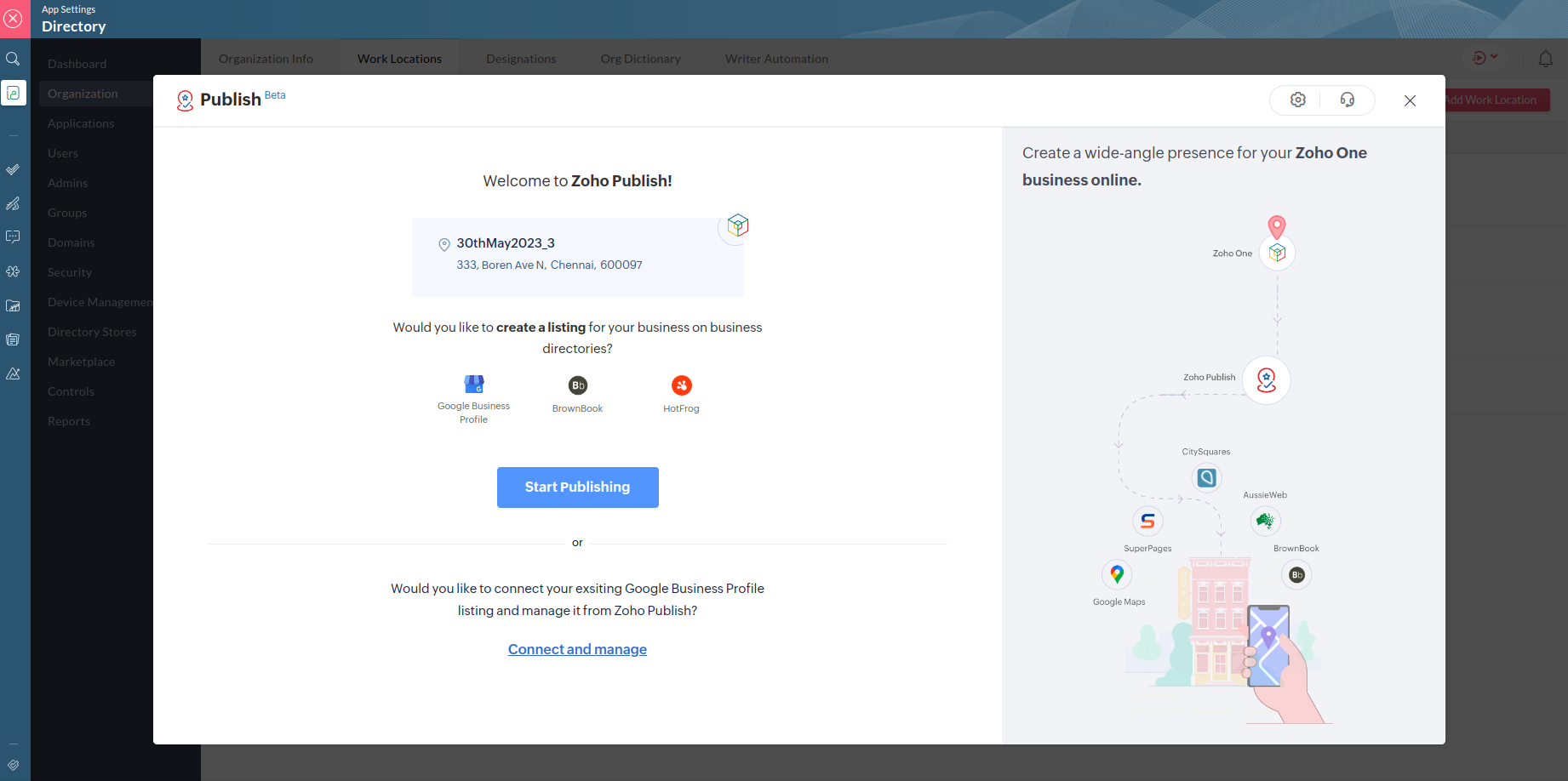Open Reports in the sidebar
This screenshot has width=1568, height=781.
coord(69,421)
